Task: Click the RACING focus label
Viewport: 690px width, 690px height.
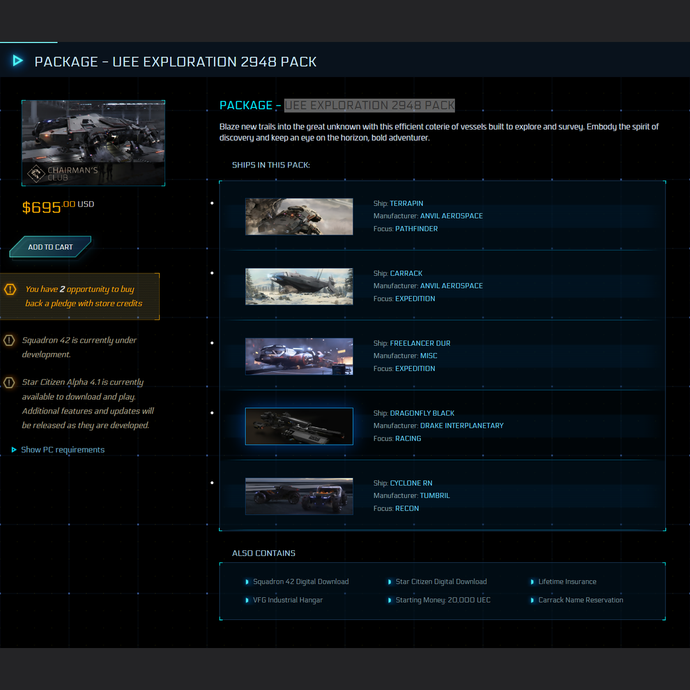Action: (x=408, y=439)
